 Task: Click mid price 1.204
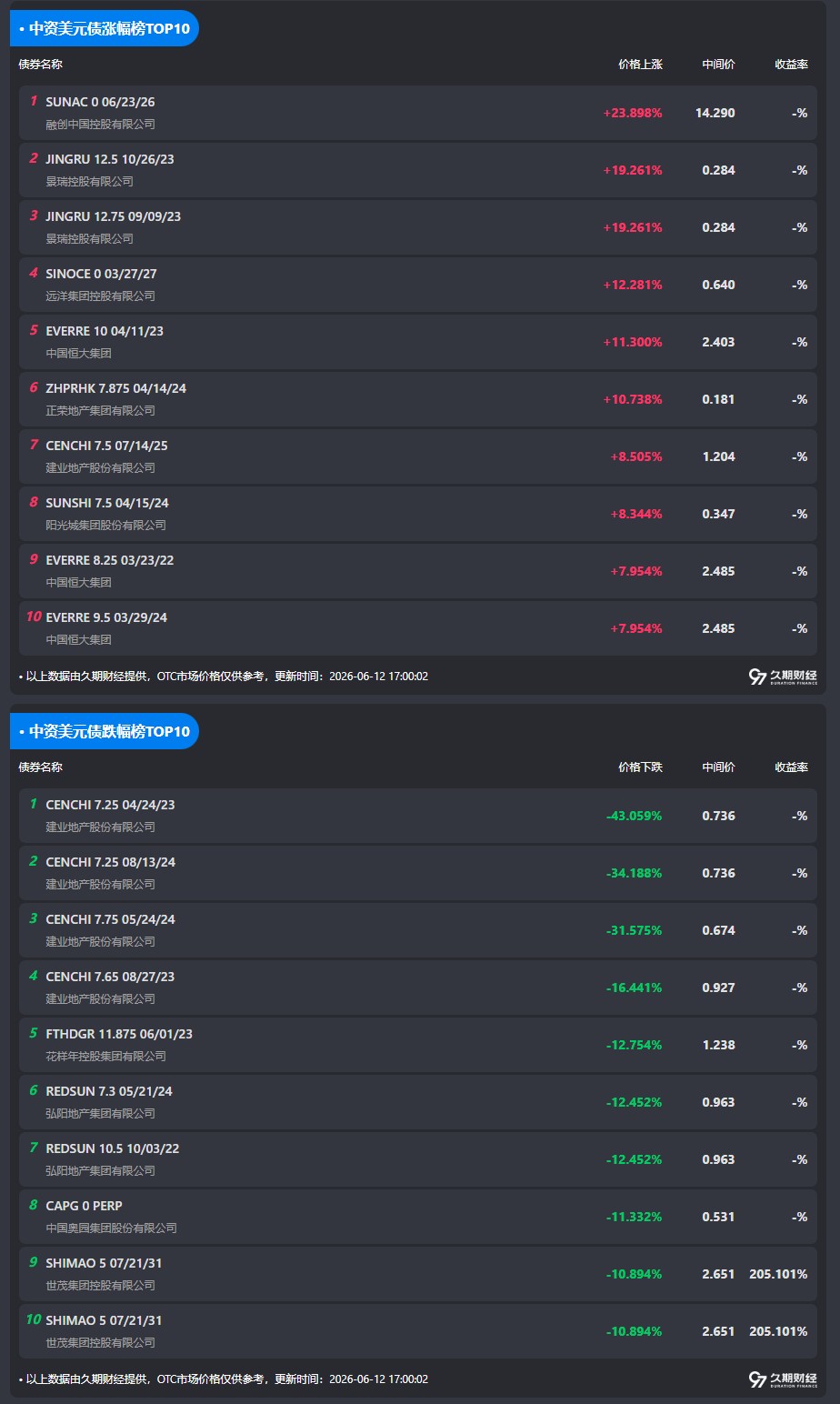[x=718, y=456]
